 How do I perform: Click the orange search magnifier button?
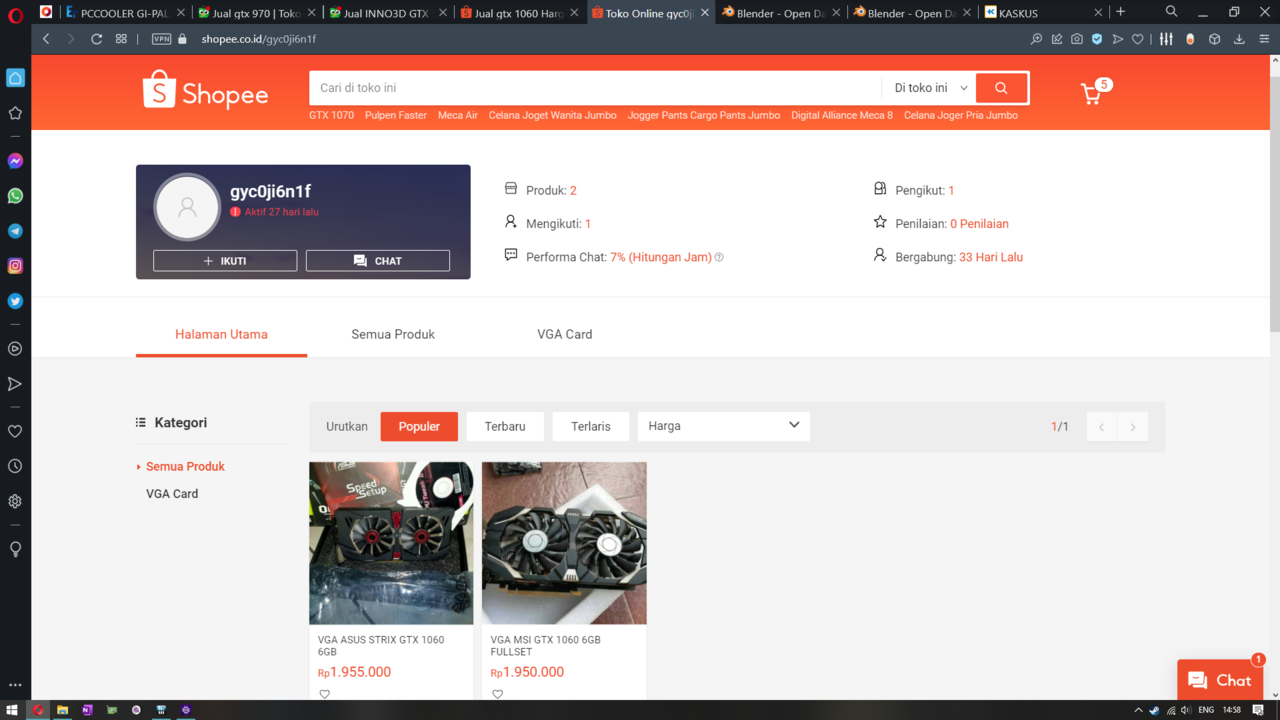1001,88
